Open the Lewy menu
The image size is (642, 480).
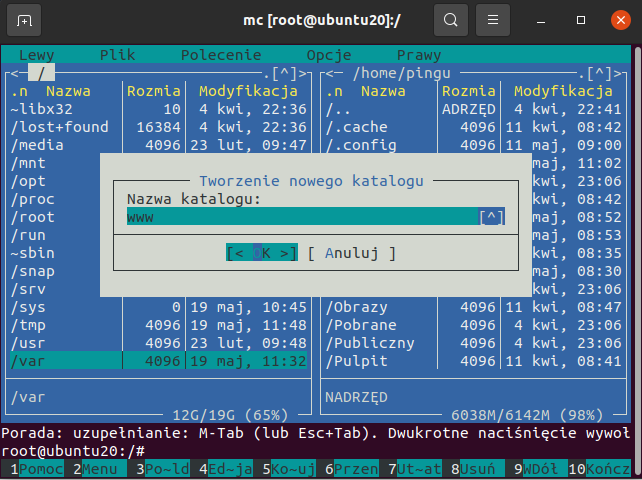click(x=35, y=55)
